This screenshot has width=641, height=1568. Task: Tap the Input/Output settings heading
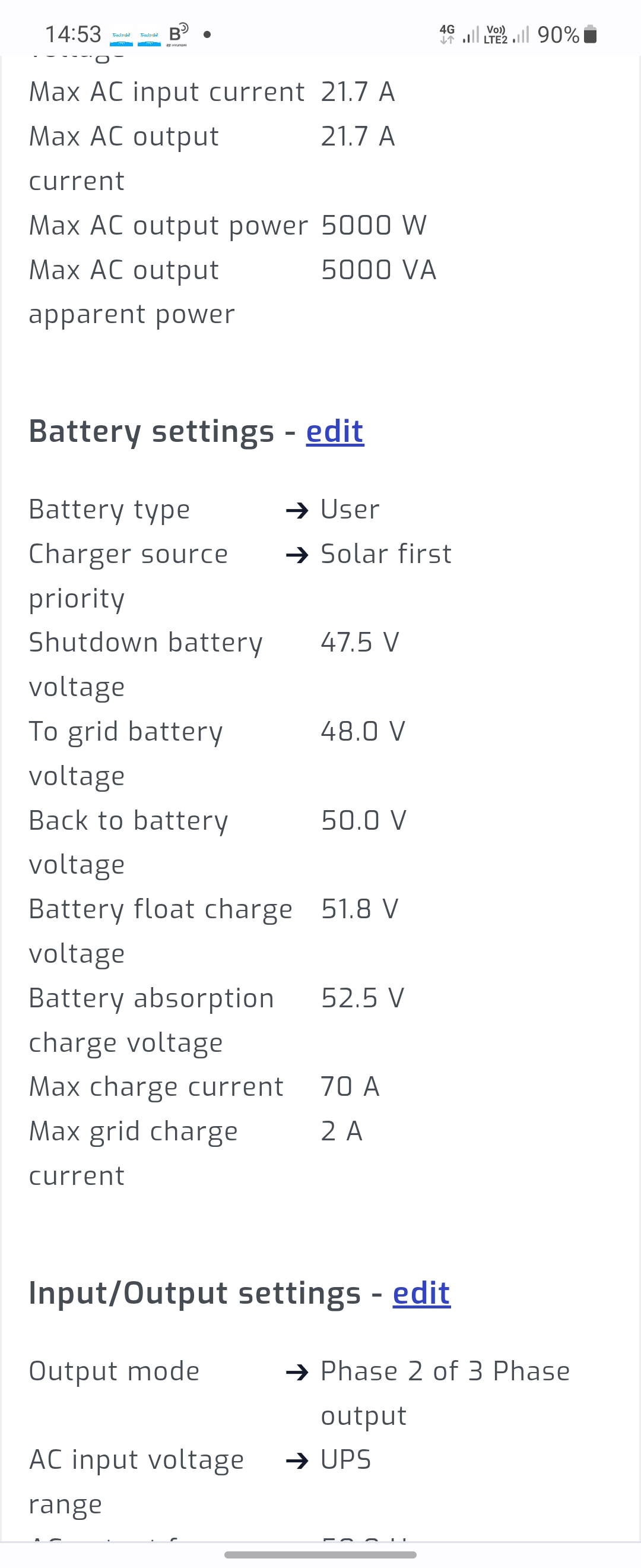coord(195,1294)
